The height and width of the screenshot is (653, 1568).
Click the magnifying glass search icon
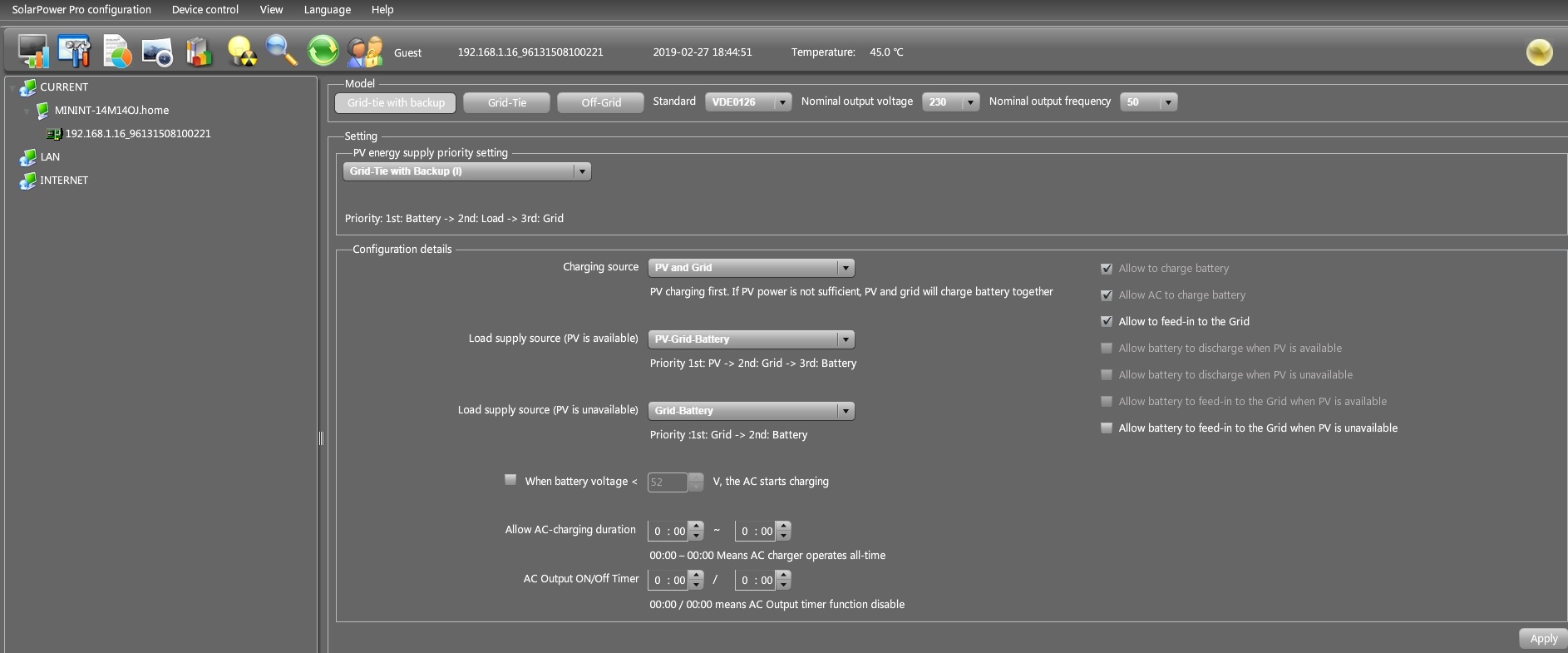[x=282, y=51]
